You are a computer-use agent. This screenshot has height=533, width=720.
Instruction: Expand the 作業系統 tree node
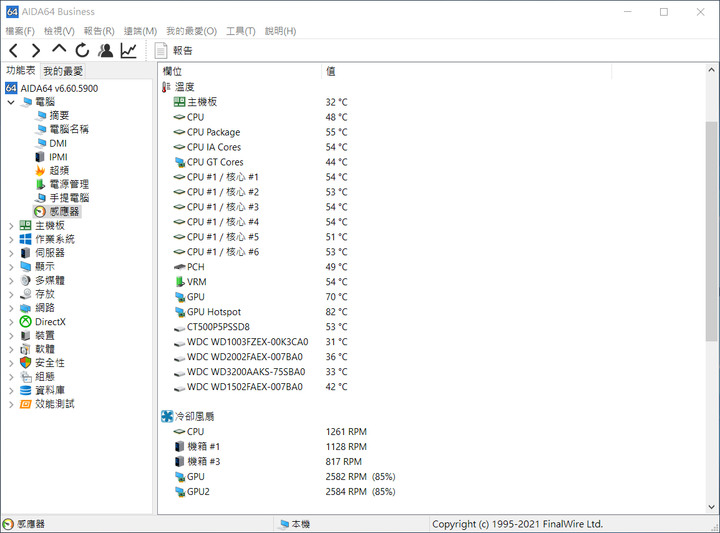click(11, 239)
